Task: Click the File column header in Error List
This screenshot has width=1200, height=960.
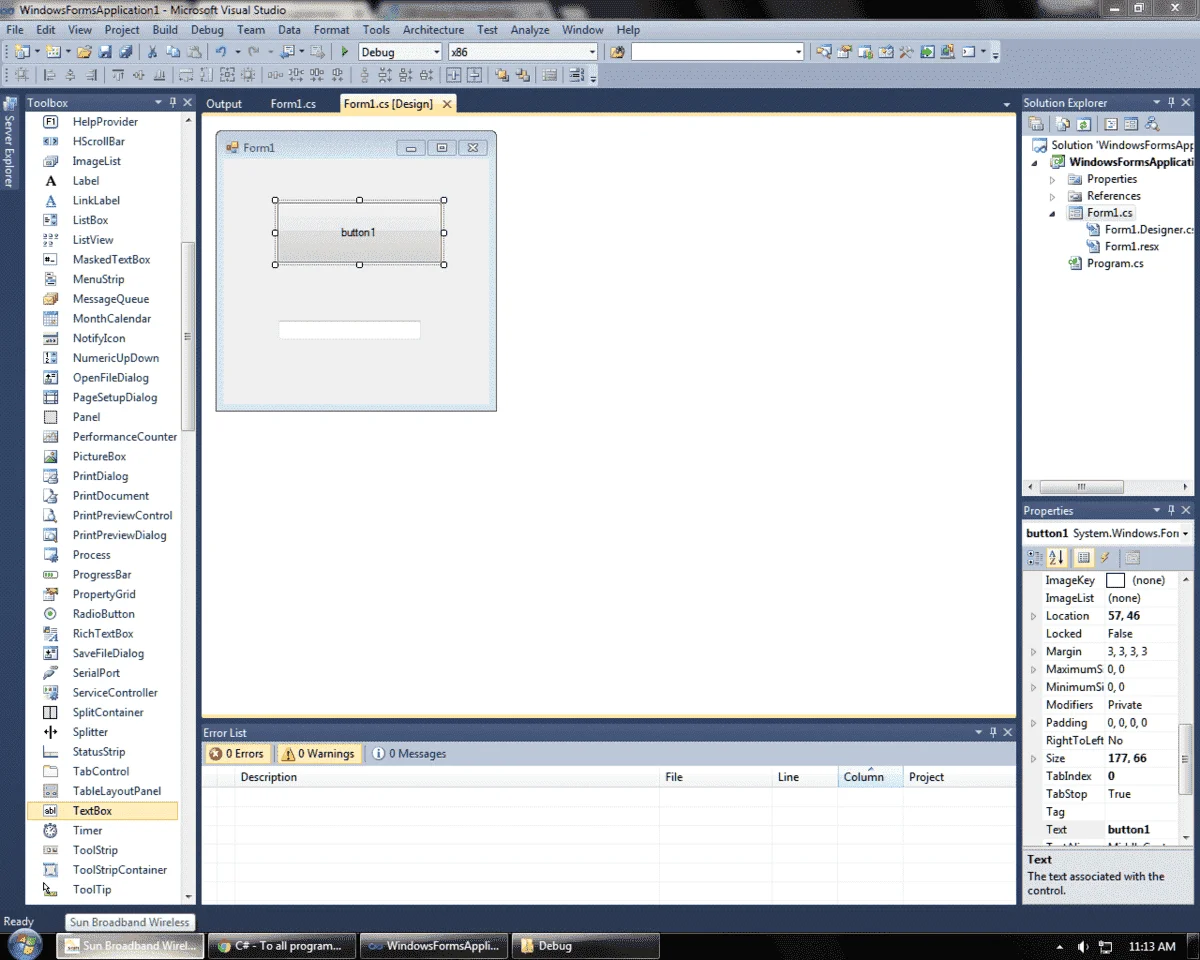Action: click(x=717, y=777)
